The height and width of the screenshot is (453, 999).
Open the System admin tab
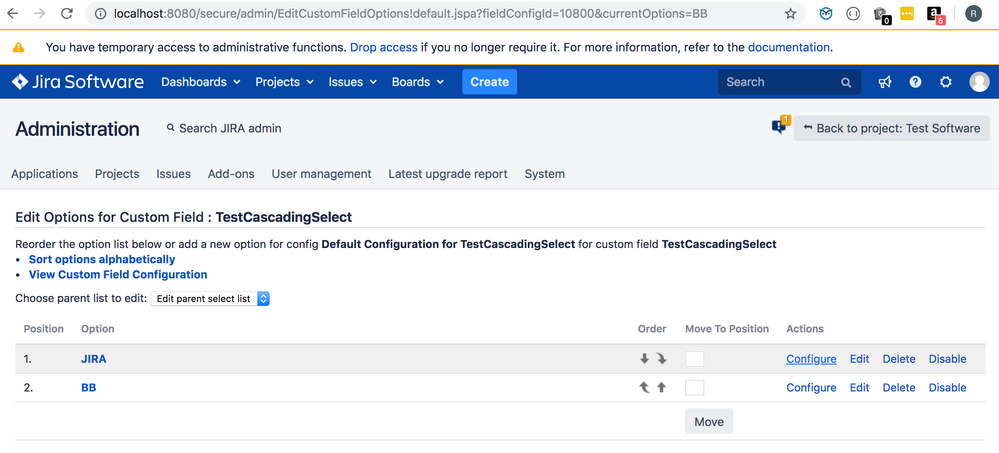[545, 174]
